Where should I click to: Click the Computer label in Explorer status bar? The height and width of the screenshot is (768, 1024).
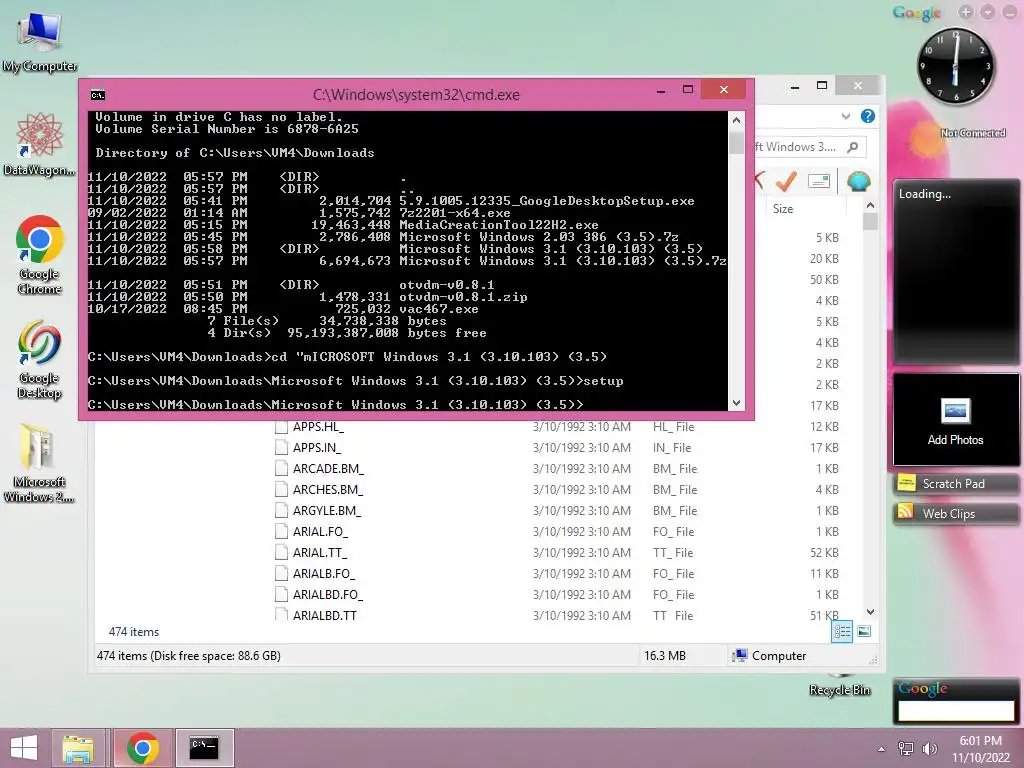pos(778,656)
